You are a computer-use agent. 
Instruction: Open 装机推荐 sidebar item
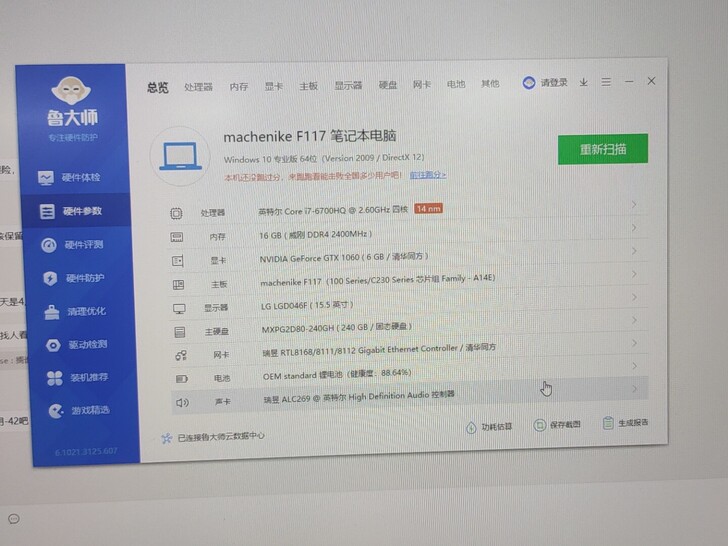coord(78,377)
